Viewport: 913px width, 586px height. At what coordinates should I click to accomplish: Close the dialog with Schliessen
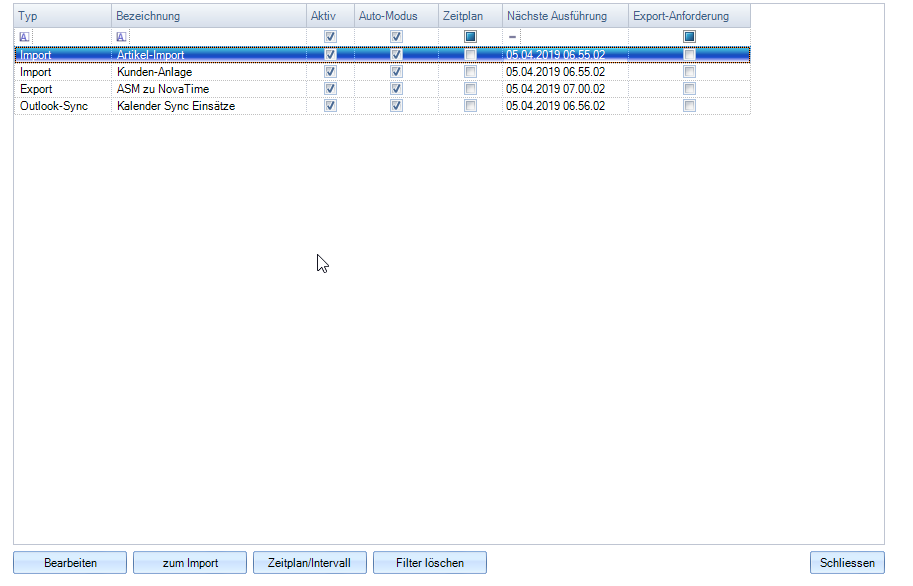(x=846, y=563)
